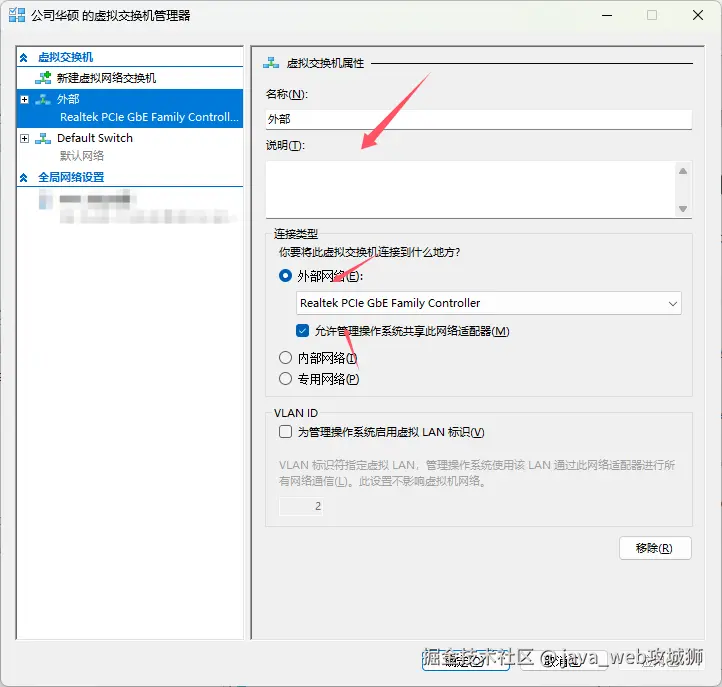Expand the 外部 switch tree node
This screenshot has width=722, height=687.
[x=24, y=99]
